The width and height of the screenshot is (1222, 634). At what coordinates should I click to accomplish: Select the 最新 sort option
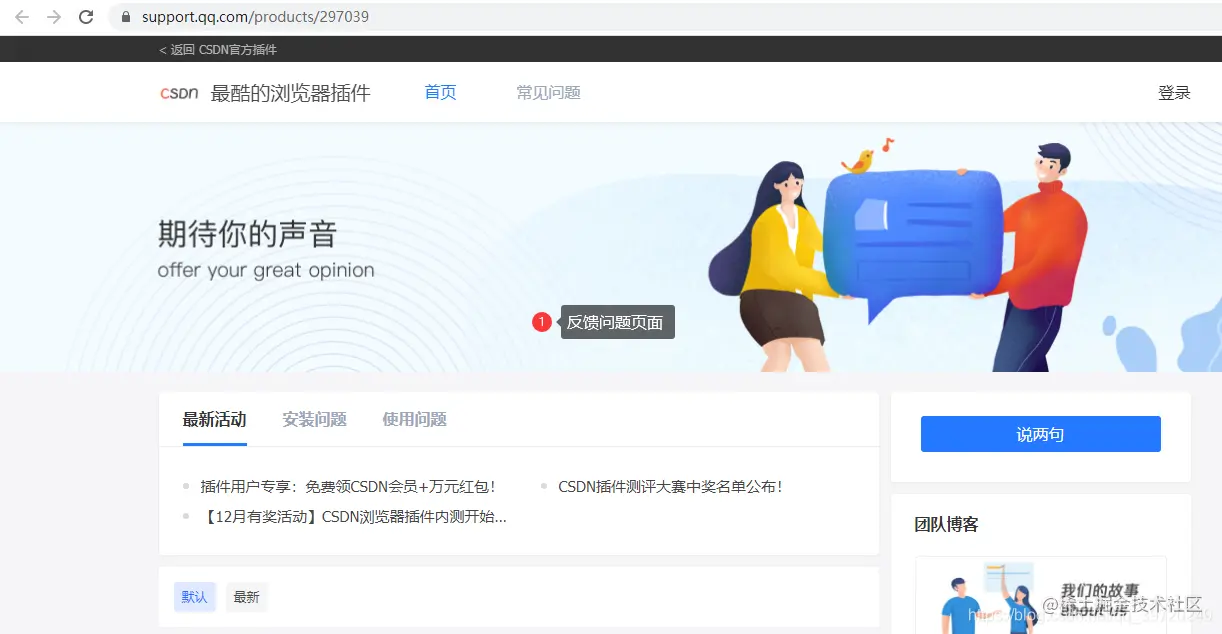coord(246,597)
